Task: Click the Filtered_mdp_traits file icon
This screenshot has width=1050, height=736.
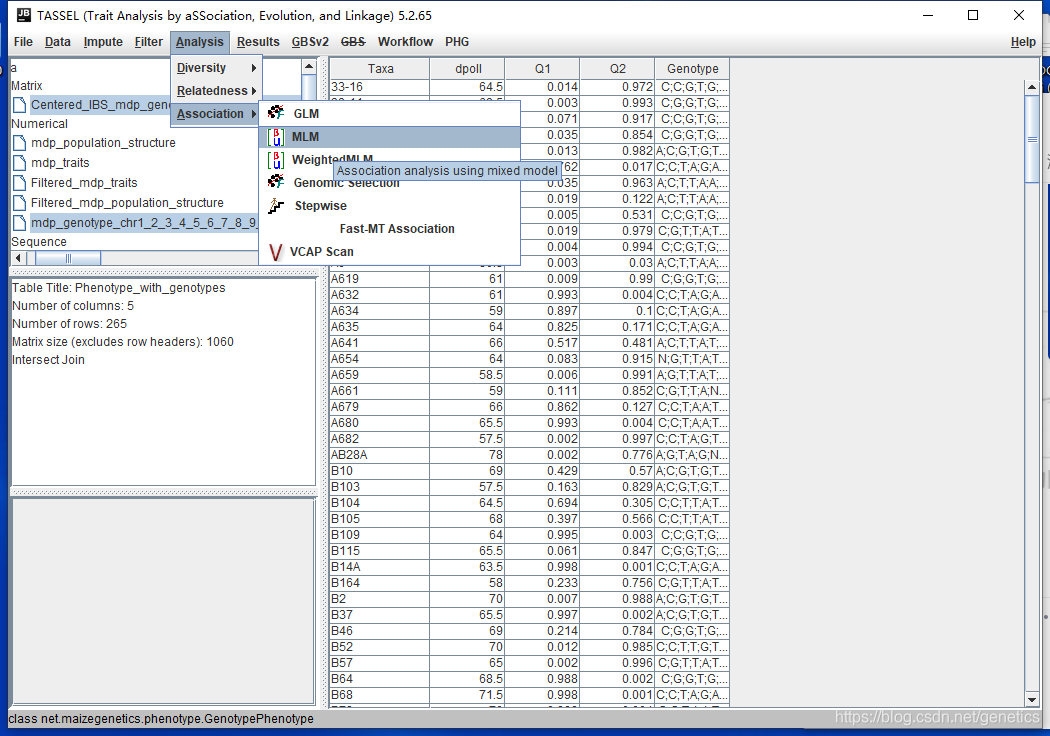Action: 19,183
